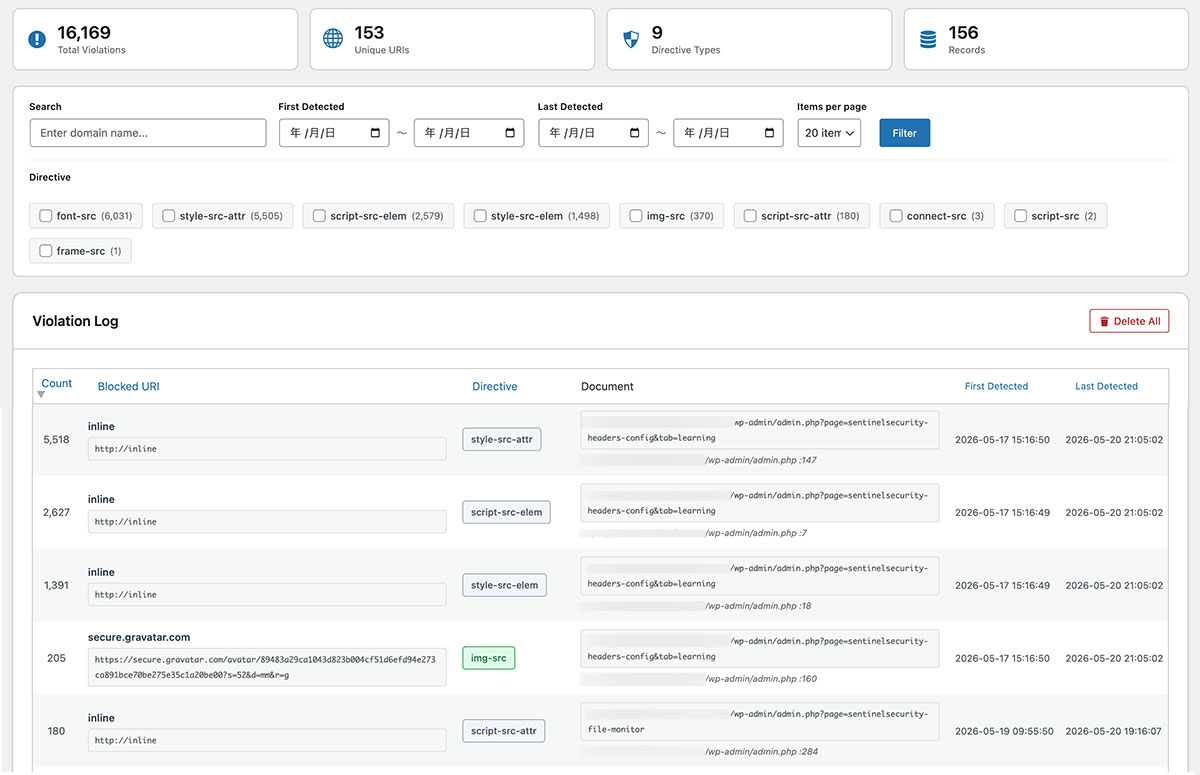
Task: Click the green img-src tag
Action: (488, 659)
